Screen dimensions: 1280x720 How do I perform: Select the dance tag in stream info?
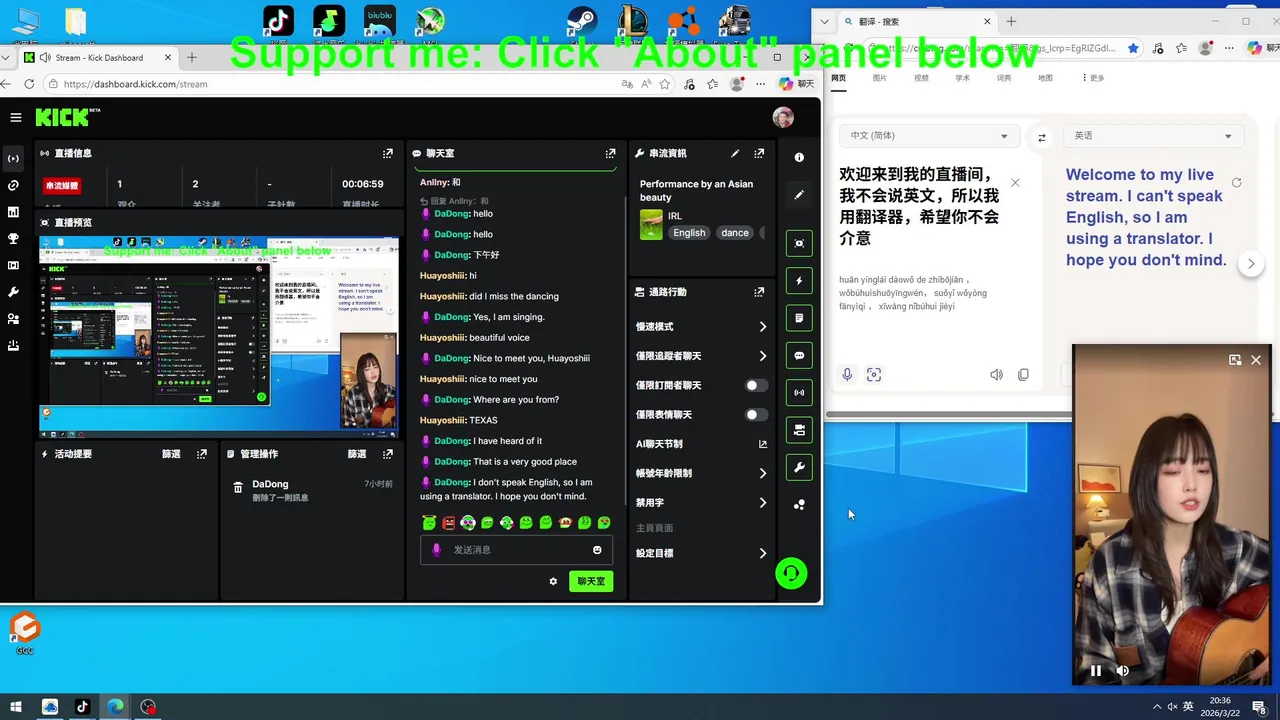click(735, 233)
